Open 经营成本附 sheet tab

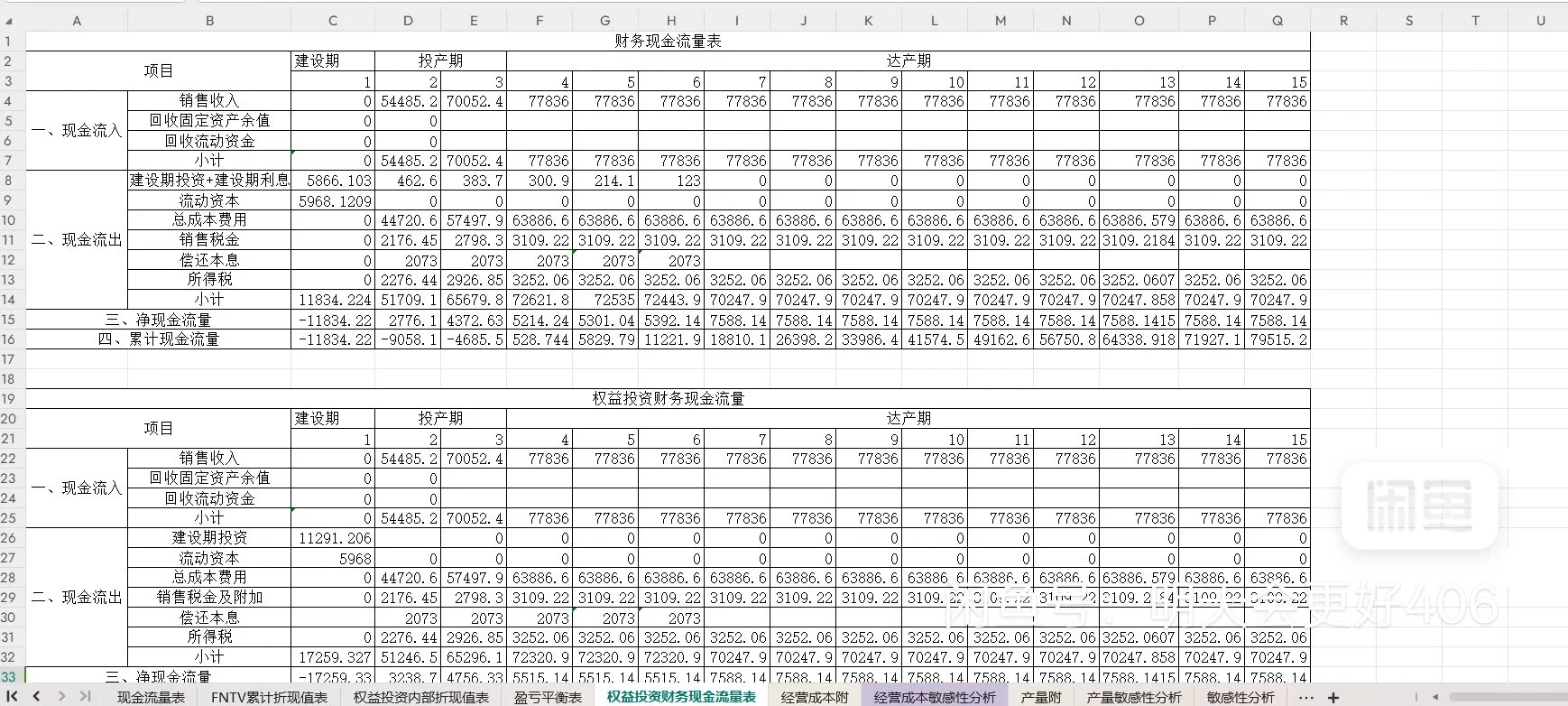coord(815,697)
